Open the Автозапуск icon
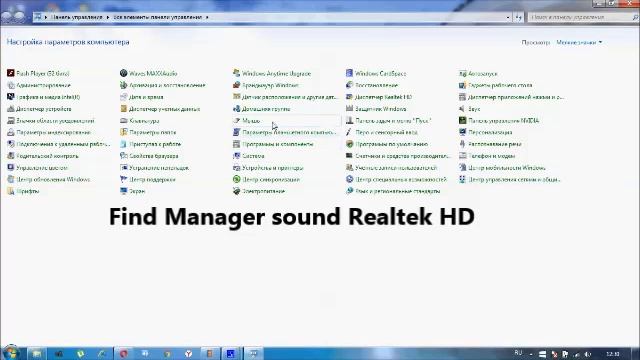Screen dimensions: 640x360 [462, 73]
